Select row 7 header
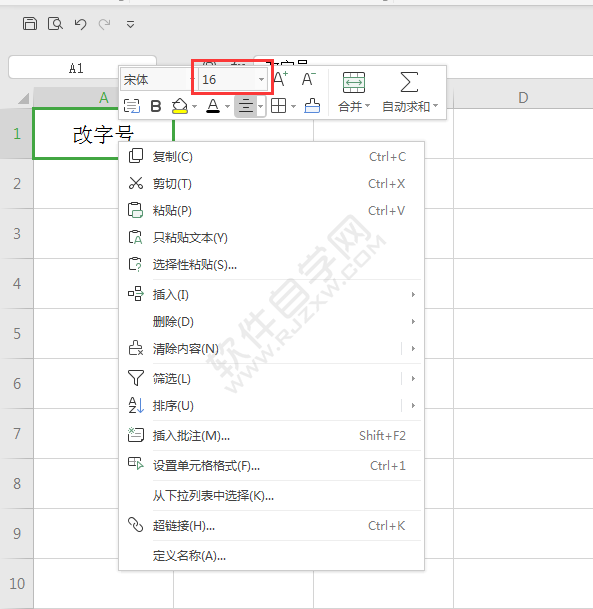 [x=16, y=433]
